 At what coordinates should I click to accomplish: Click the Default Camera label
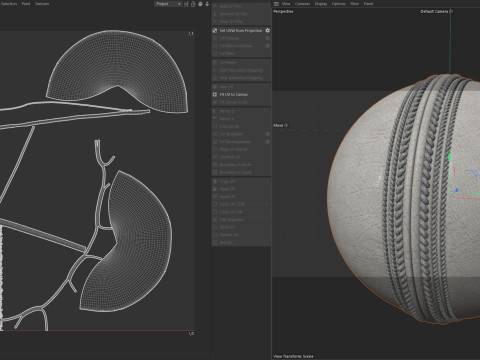[434, 11]
